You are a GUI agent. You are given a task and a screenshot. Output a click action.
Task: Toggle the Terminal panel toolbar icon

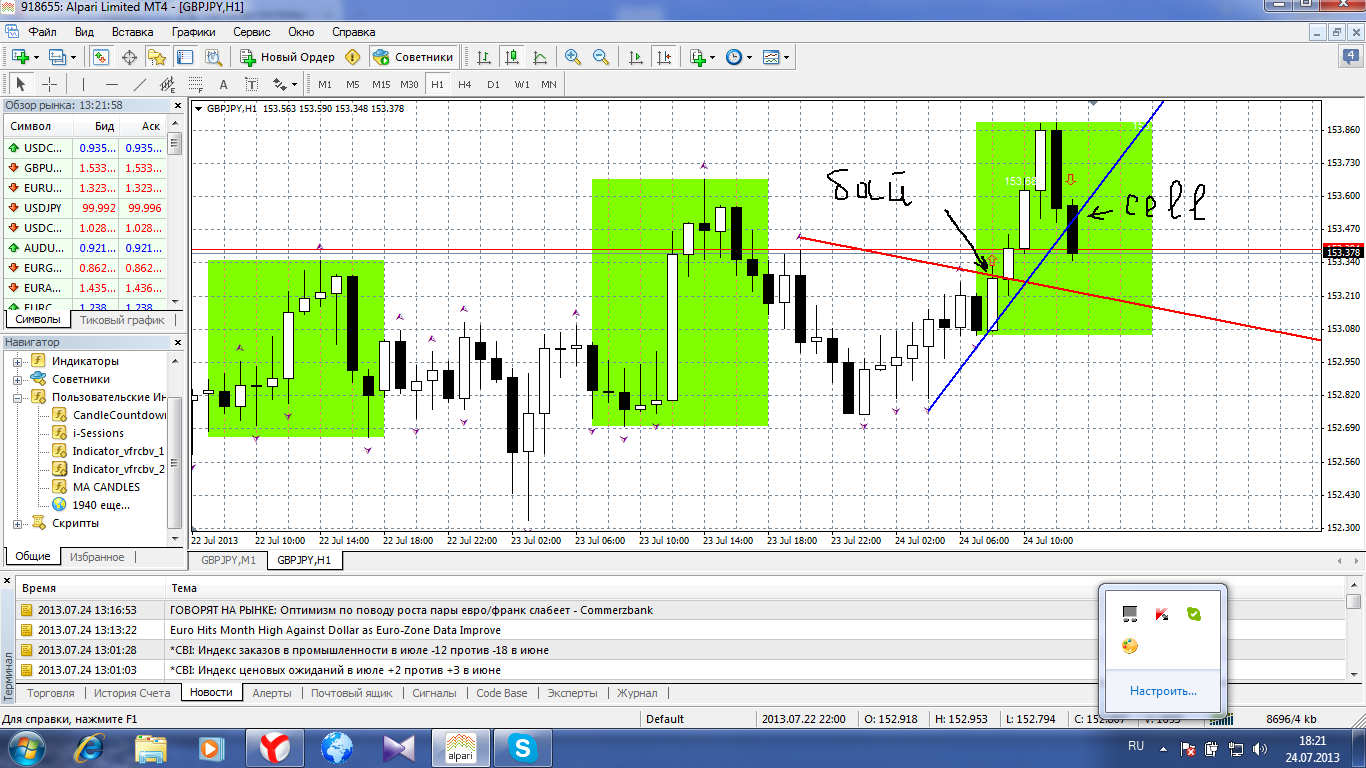tap(185, 57)
